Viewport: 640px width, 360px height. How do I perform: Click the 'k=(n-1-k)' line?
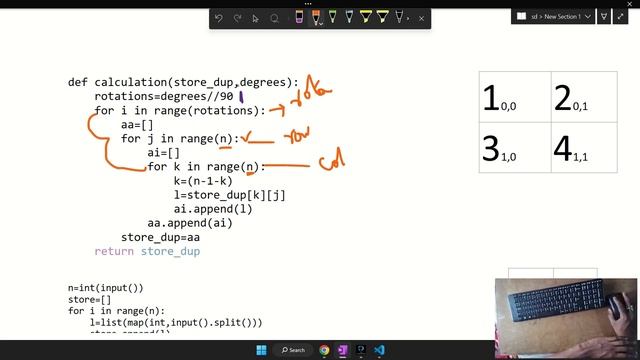click(203, 181)
